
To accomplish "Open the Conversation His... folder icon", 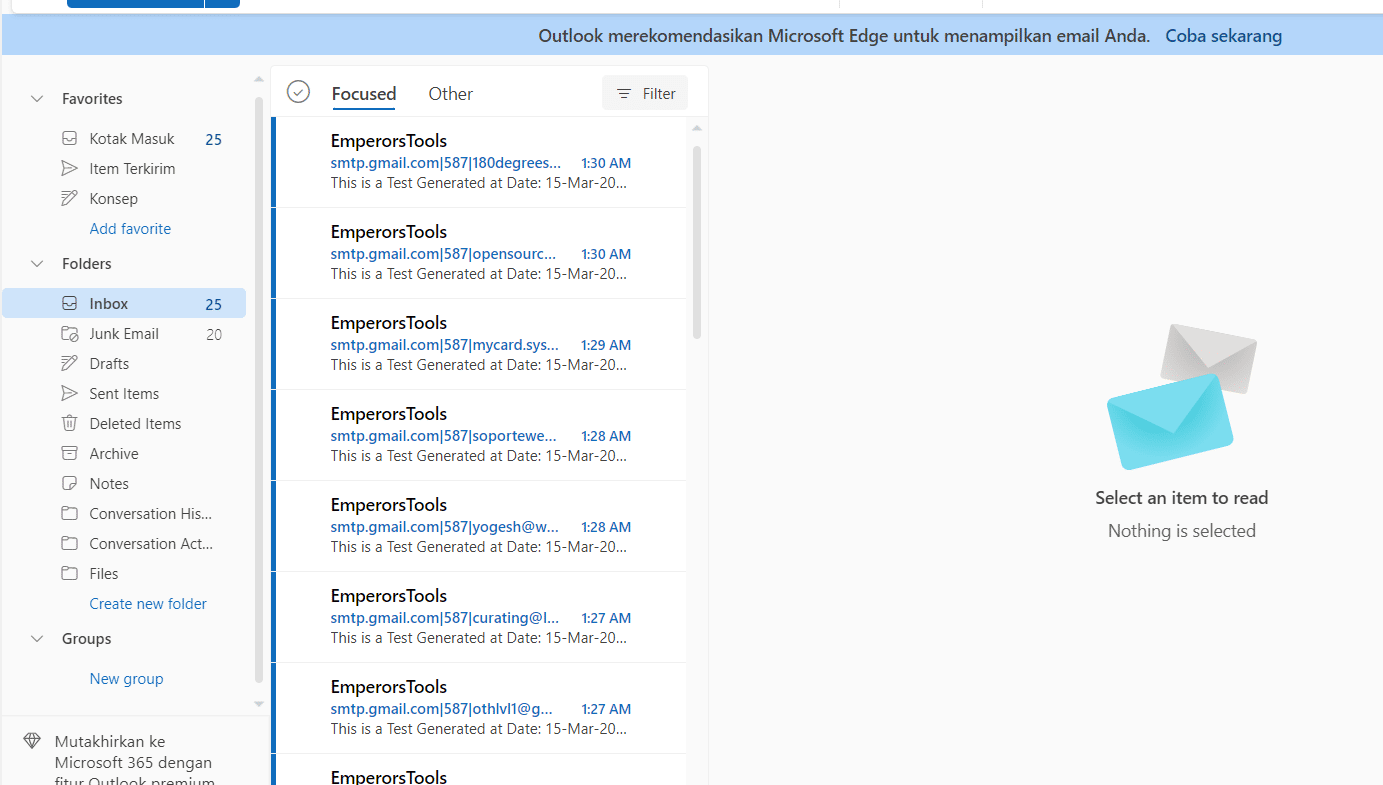I will pyautogui.click(x=69, y=514).
